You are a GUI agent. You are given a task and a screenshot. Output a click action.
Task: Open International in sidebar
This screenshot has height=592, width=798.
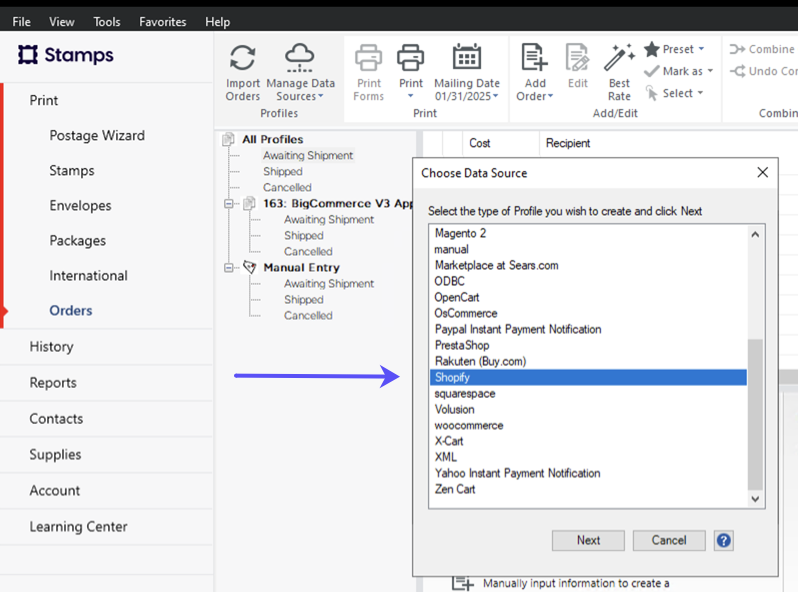point(89,276)
